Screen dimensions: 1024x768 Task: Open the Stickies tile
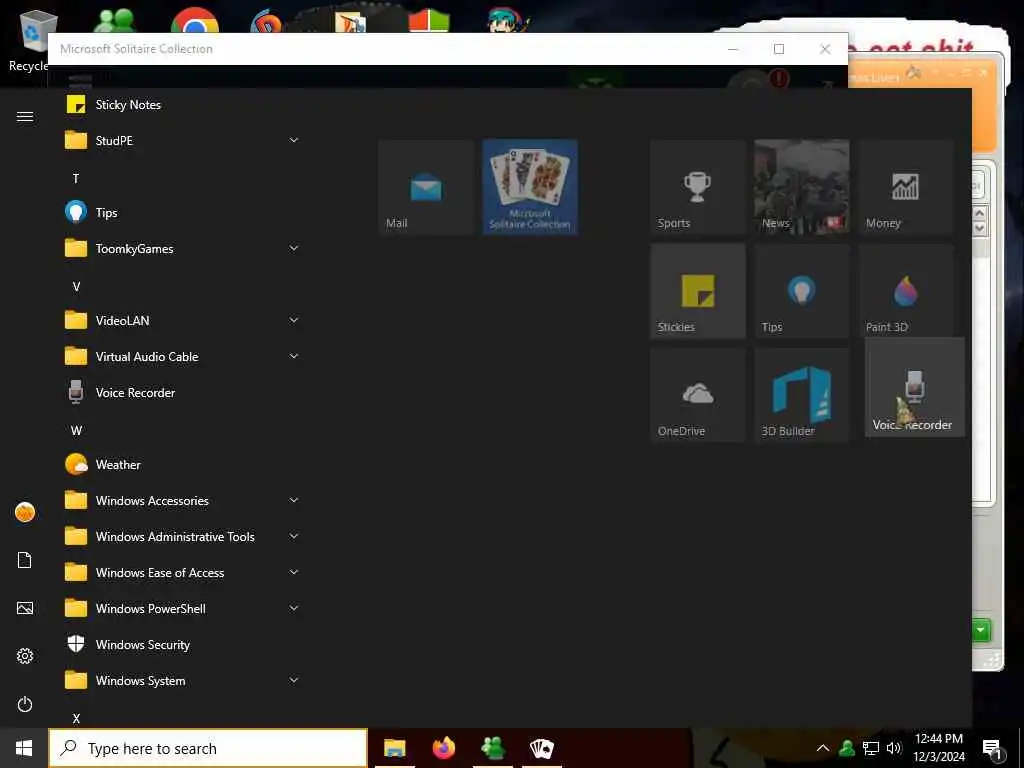(697, 291)
